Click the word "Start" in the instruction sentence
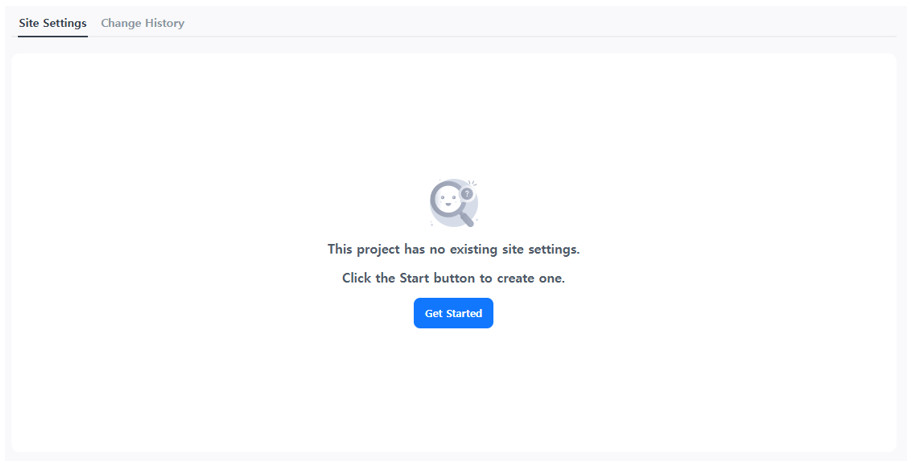Image resolution: width=909 pixels, height=463 pixels. (414, 278)
